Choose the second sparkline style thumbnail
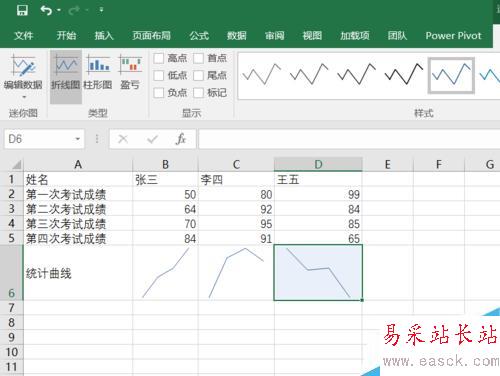The image size is (500, 376). coord(309,74)
